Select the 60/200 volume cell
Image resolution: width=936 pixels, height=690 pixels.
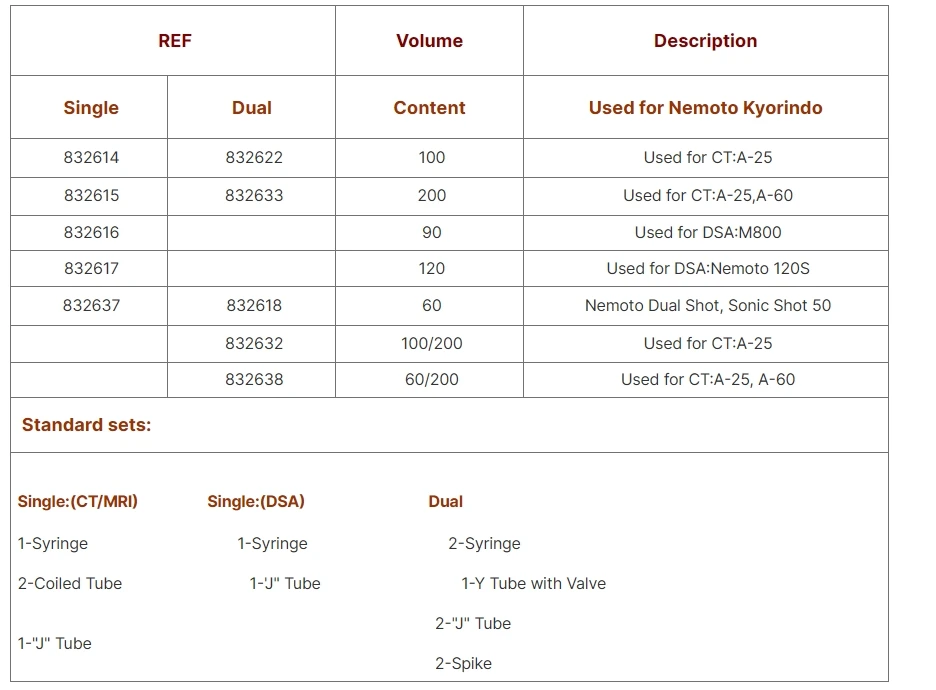432,379
